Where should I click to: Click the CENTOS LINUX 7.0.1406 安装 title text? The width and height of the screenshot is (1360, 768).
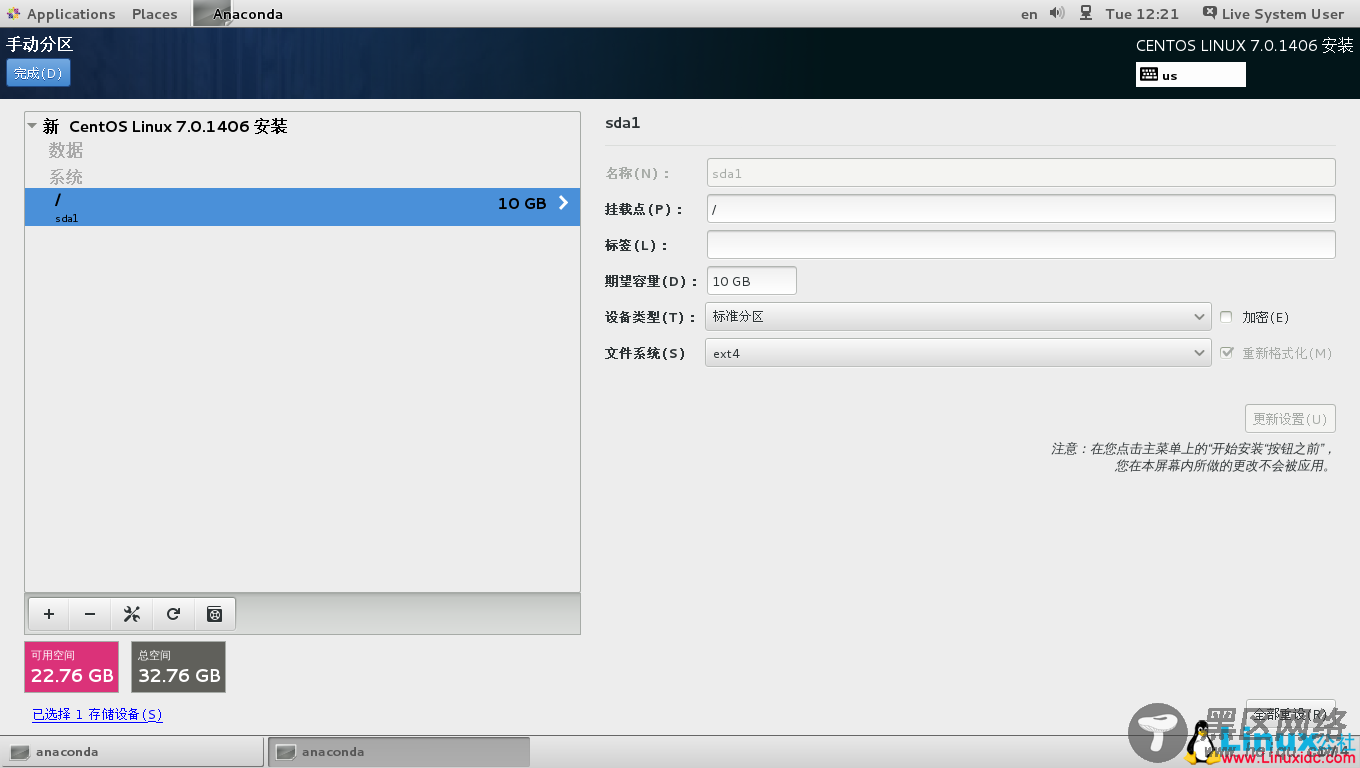(x=1244, y=45)
